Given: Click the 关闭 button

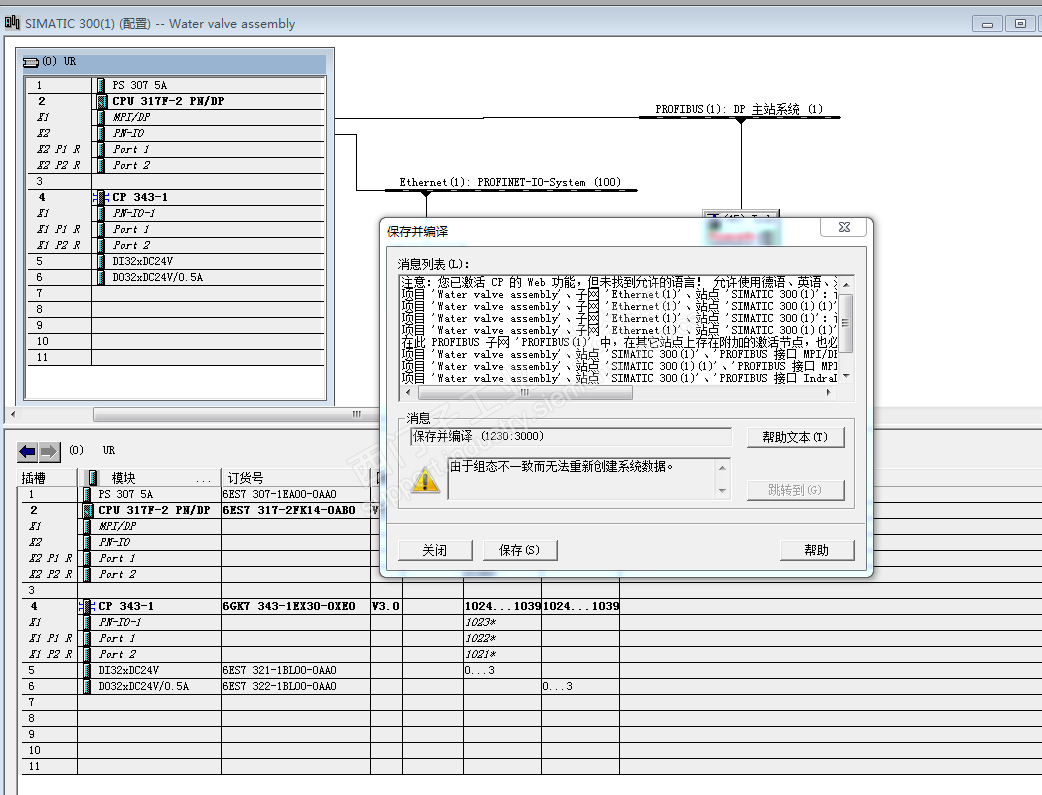Looking at the screenshot, I should tap(435, 550).
